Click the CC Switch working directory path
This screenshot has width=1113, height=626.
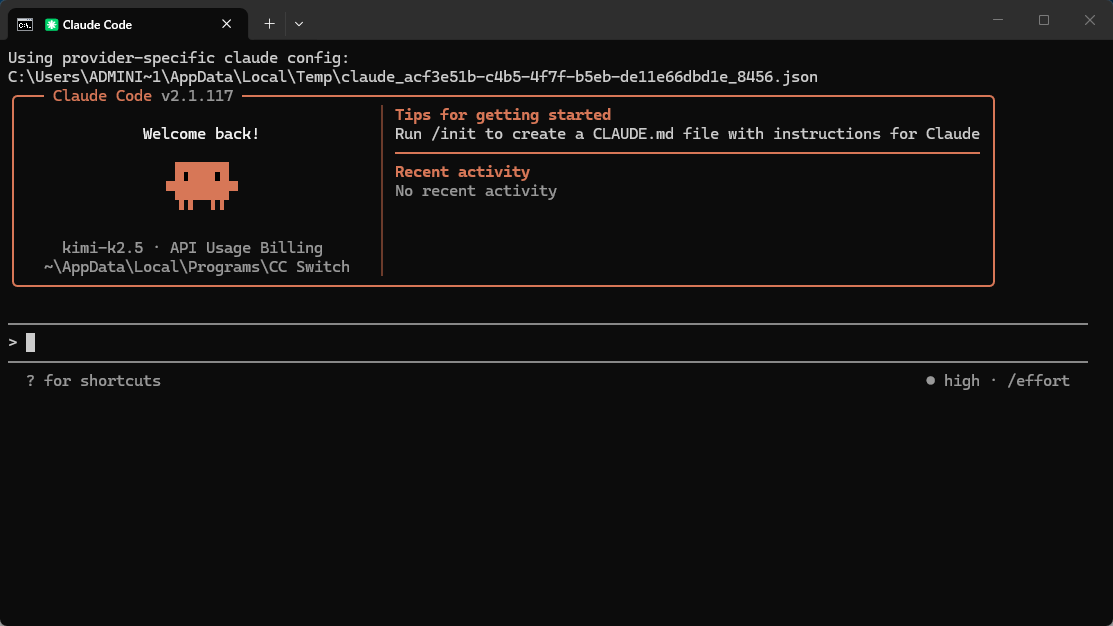[x=196, y=267]
